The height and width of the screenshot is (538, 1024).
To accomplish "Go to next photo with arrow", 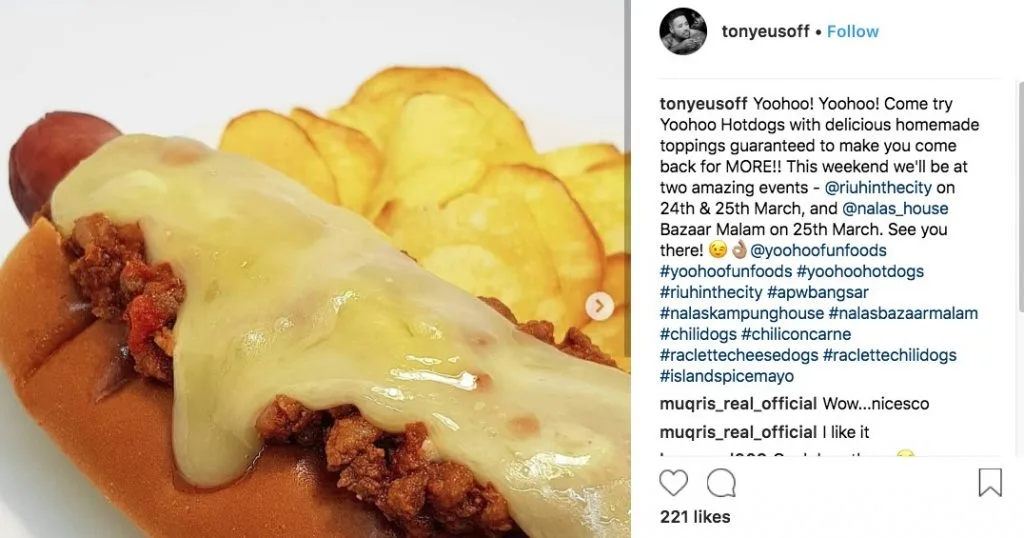I will coord(599,306).
